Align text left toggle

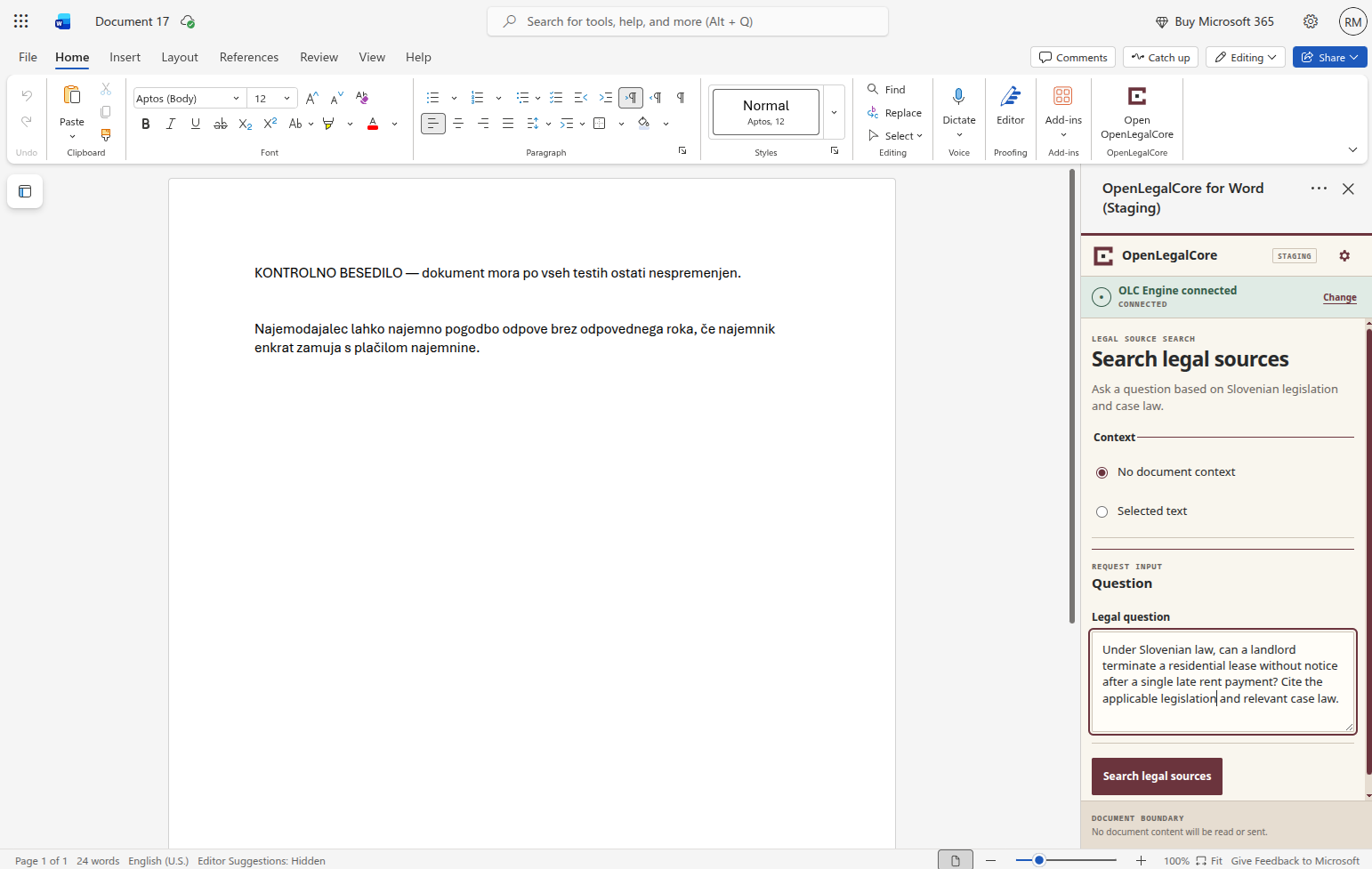click(x=433, y=124)
